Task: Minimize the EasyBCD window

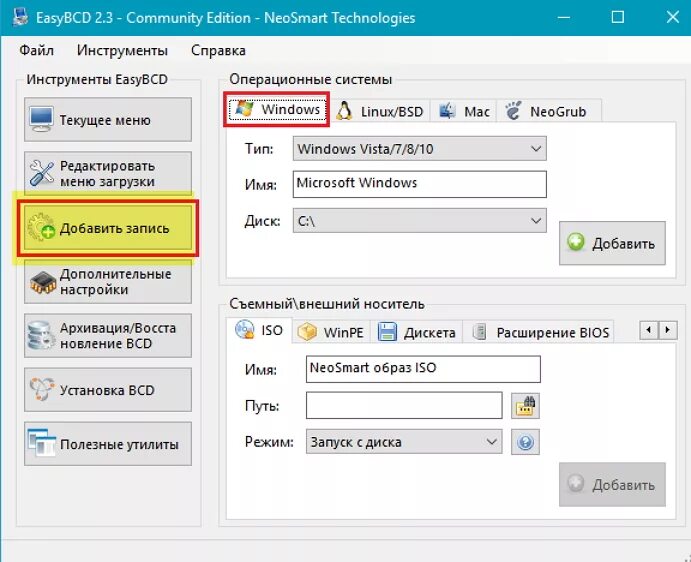Action: 564,17
